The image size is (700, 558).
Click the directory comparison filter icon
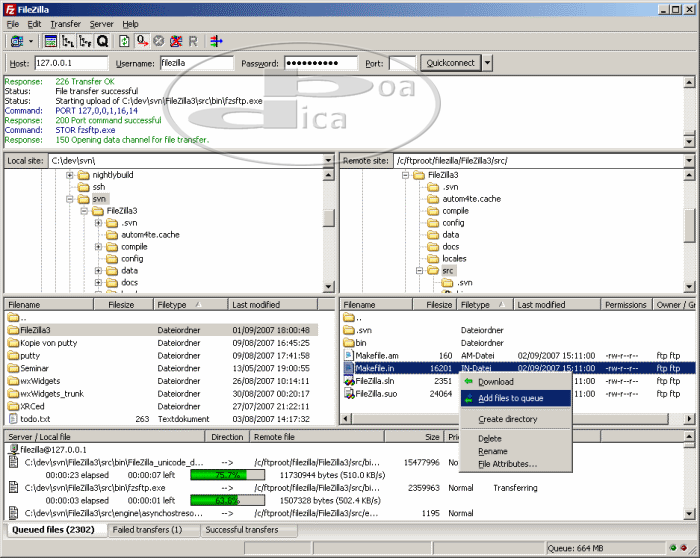[x=216, y=41]
